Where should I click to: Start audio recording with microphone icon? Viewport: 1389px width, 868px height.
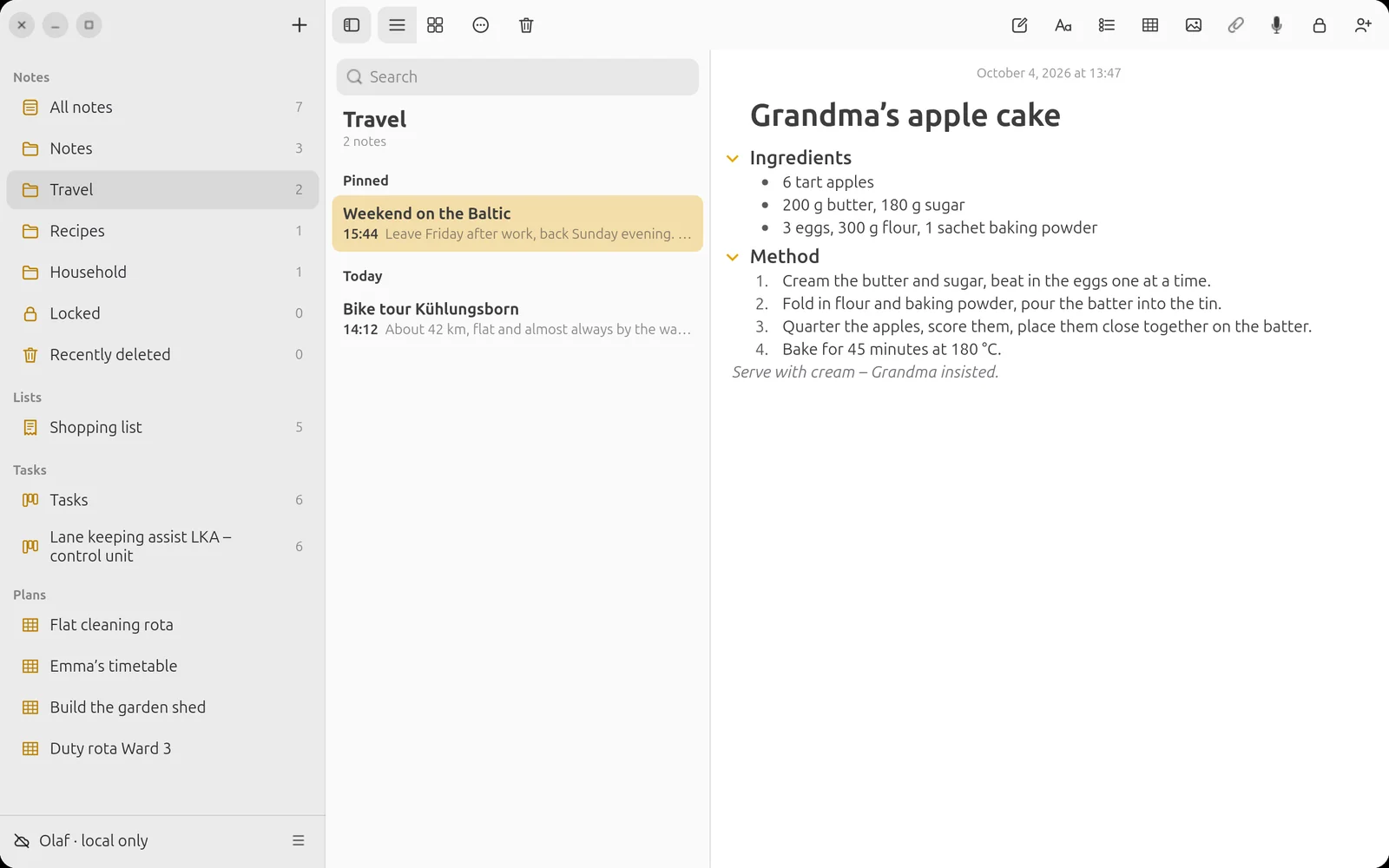coord(1276,25)
